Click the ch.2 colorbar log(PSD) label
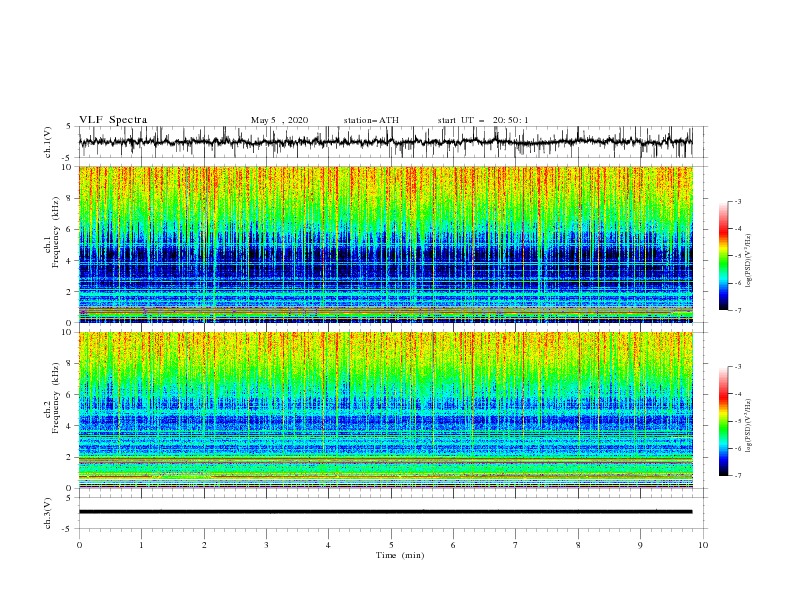 tap(748, 426)
